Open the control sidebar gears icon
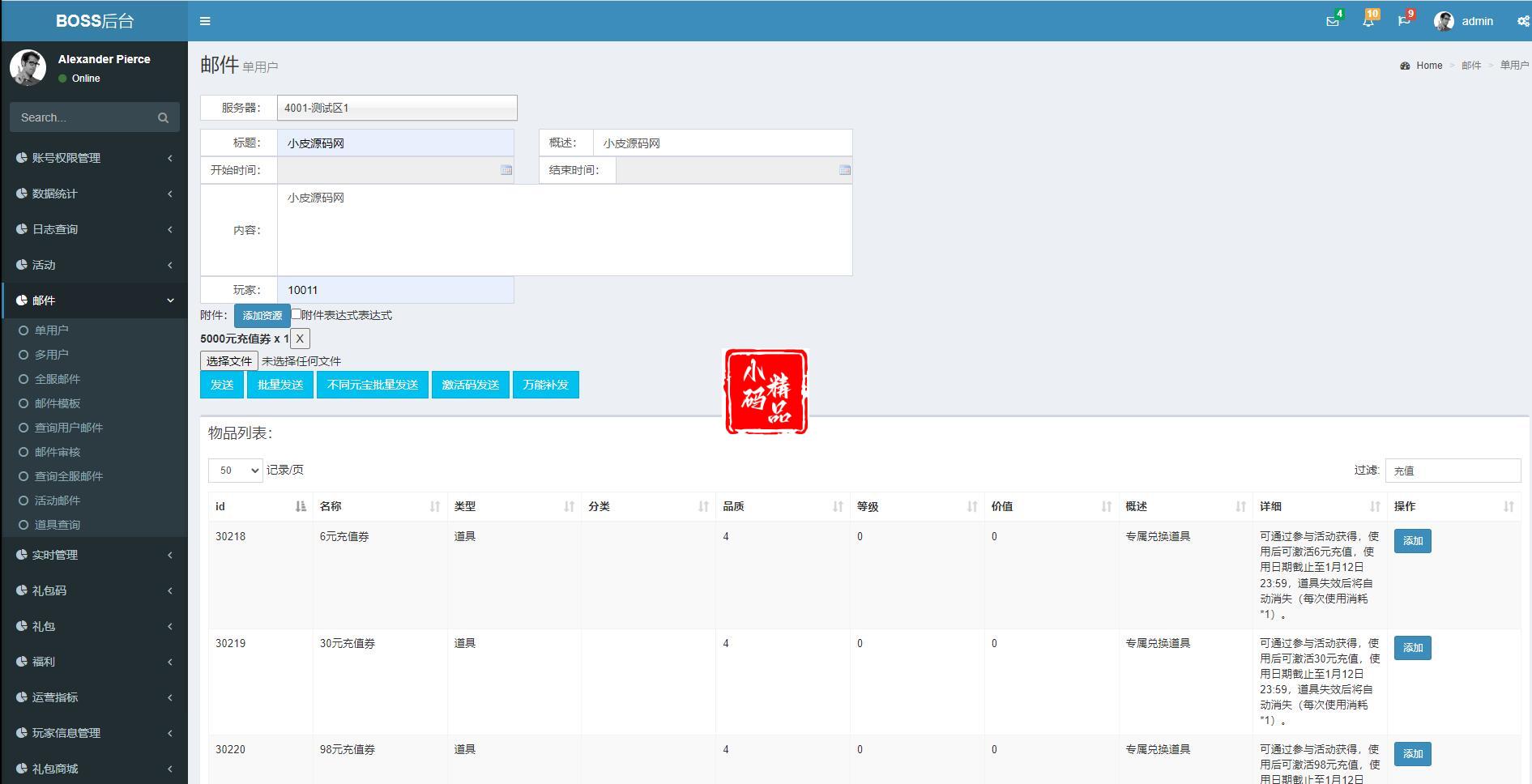Screen dimensions: 1532x784 (x=1523, y=21)
